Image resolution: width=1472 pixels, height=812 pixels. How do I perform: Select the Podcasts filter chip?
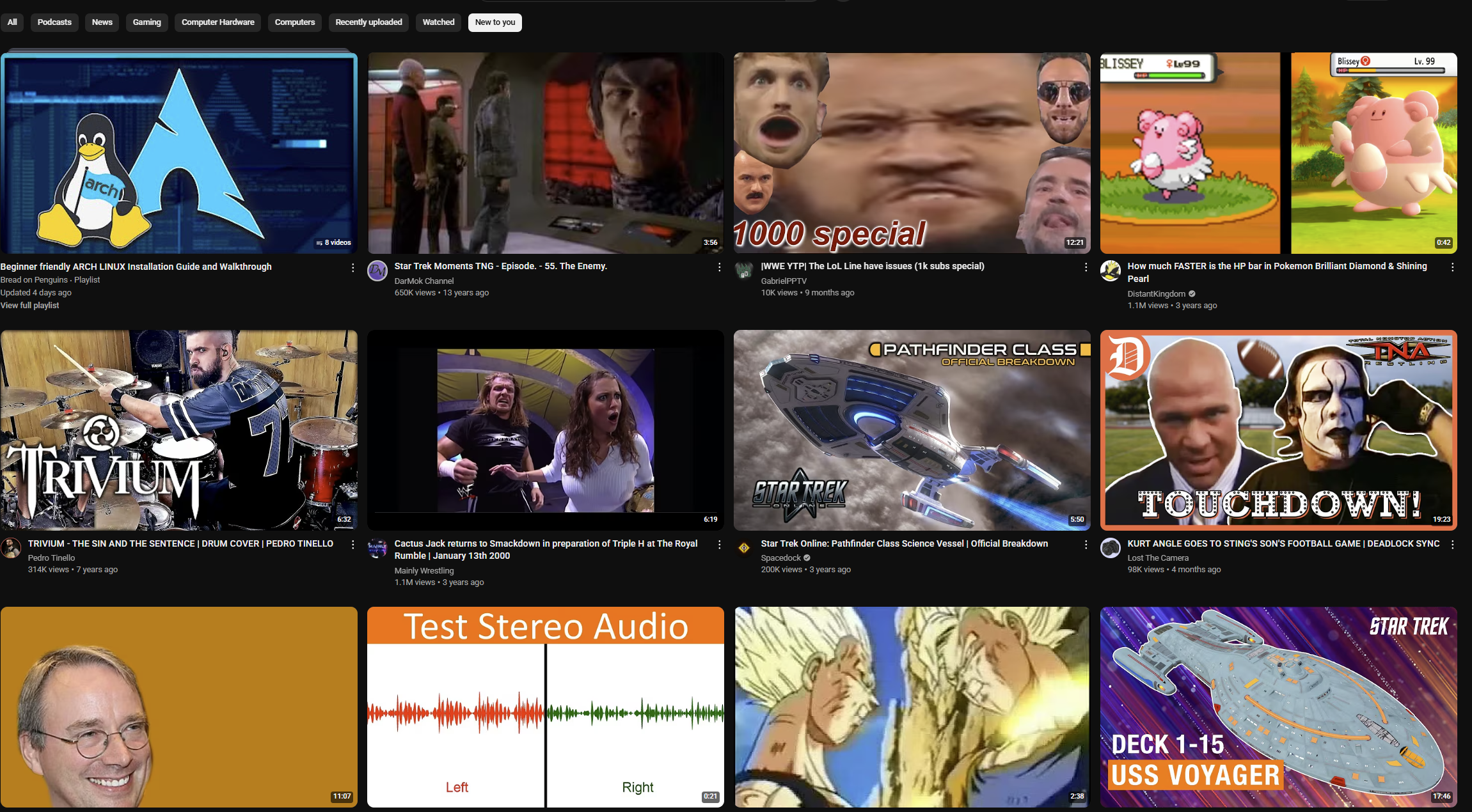coord(54,22)
